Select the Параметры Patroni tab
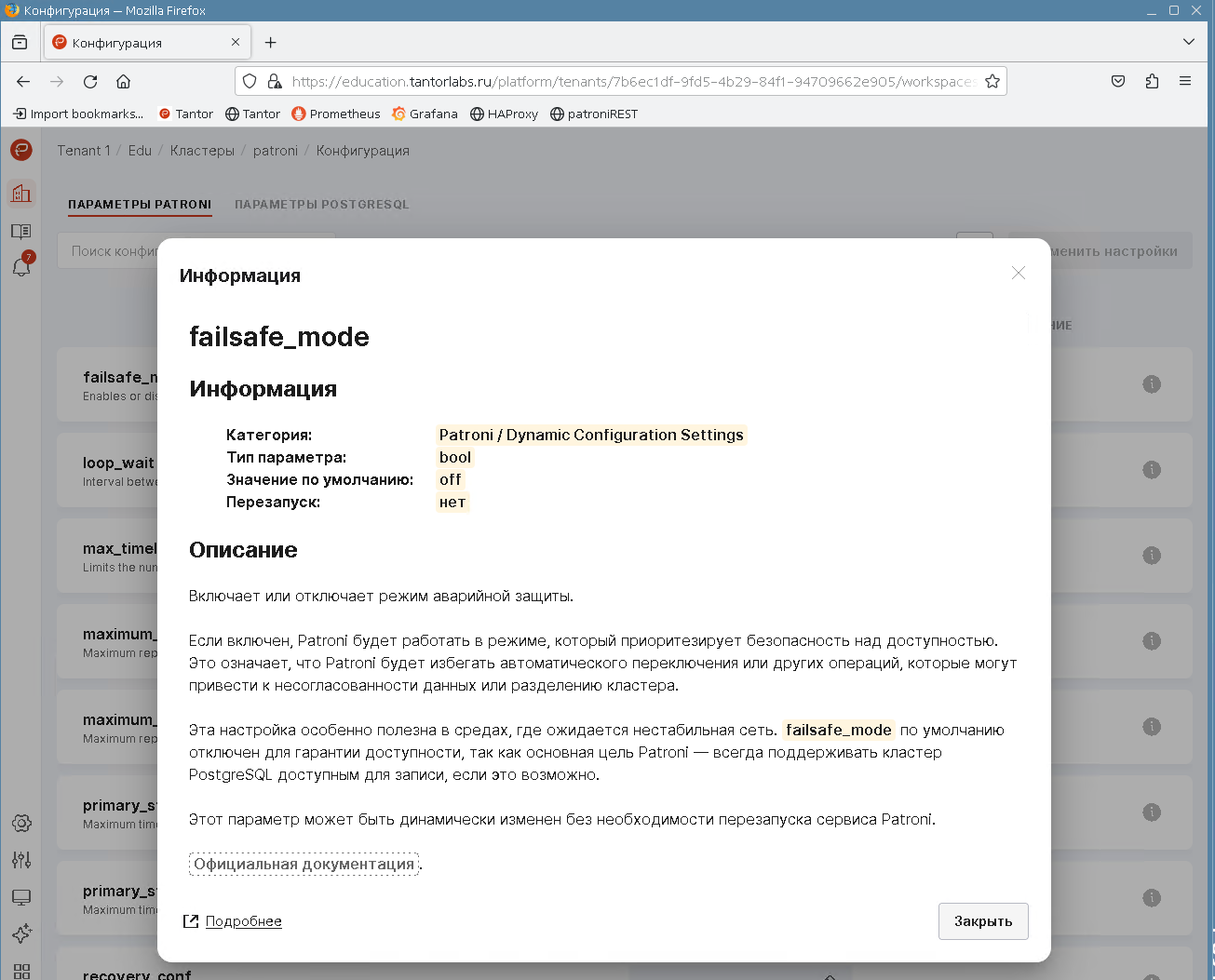The width and height of the screenshot is (1215, 980). [x=140, y=204]
